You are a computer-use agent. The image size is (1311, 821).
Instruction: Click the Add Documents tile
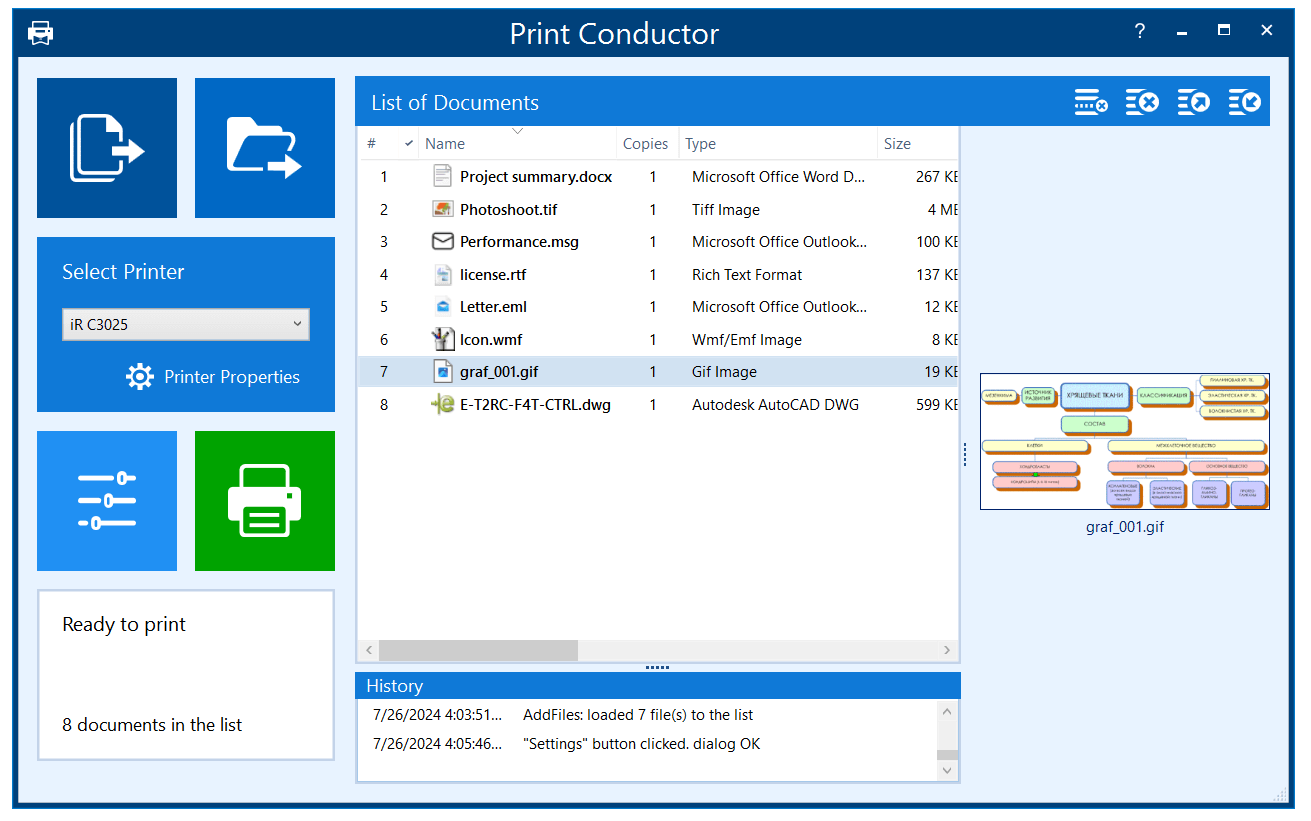[x=107, y=148]
